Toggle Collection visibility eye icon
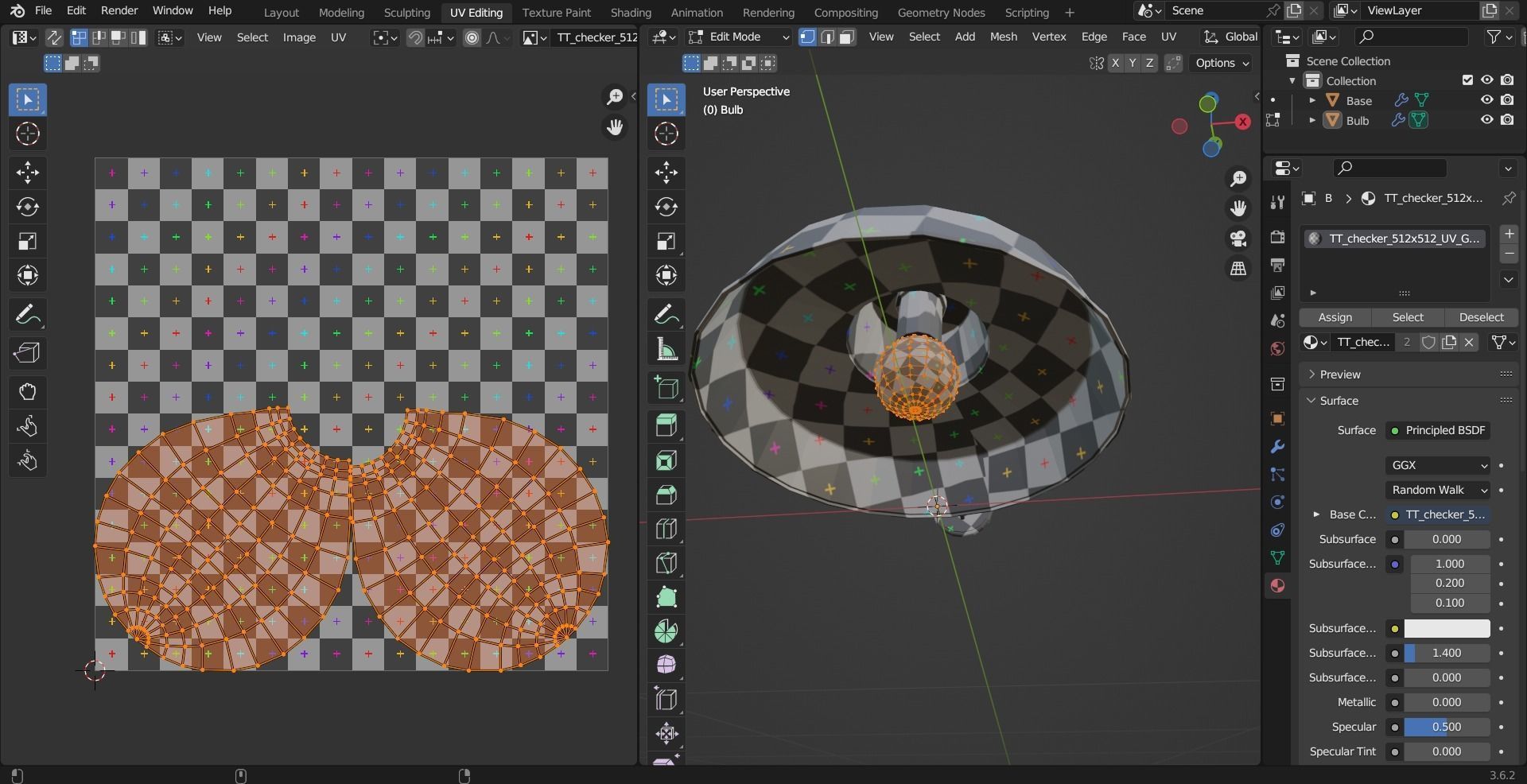 click(1486, 80)
